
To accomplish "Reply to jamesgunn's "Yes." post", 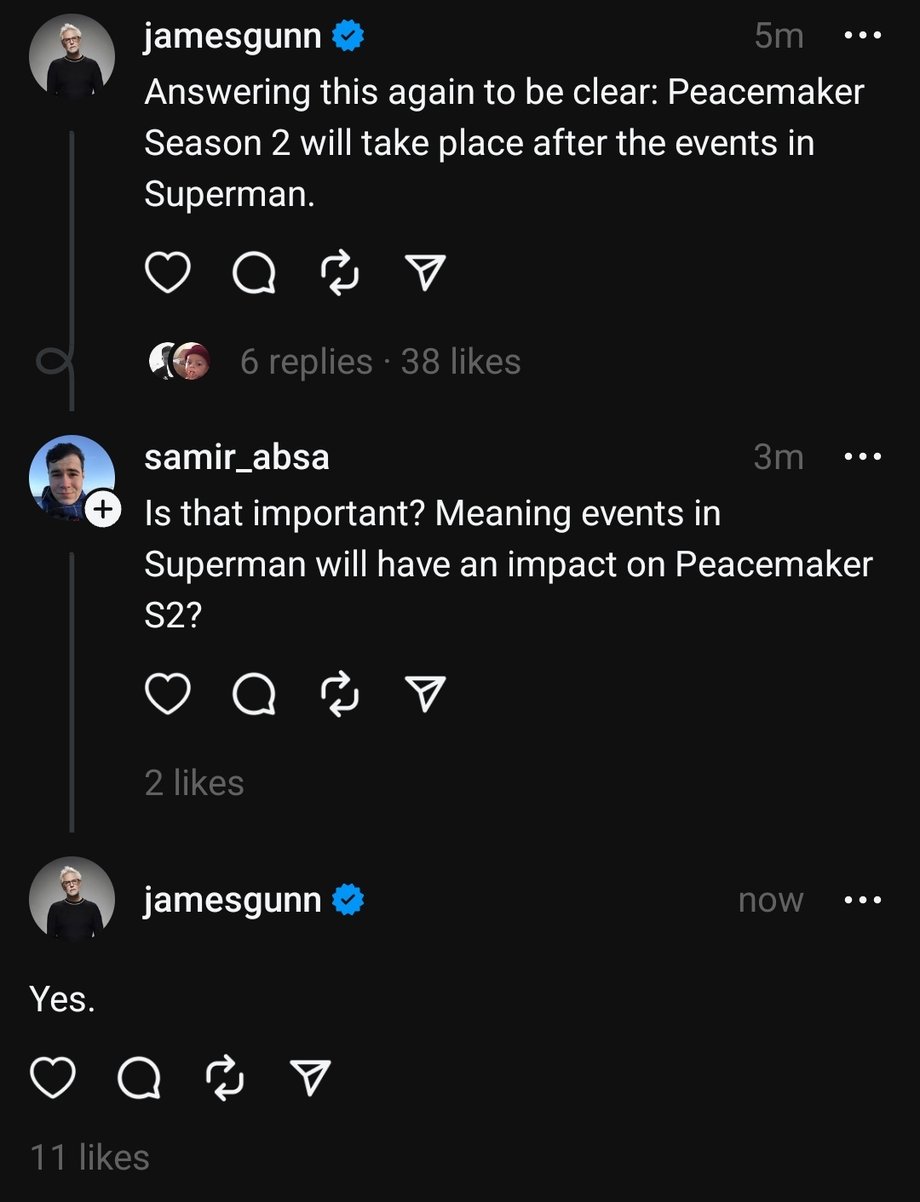I will pyautogui.click(x=139, y=1077).
